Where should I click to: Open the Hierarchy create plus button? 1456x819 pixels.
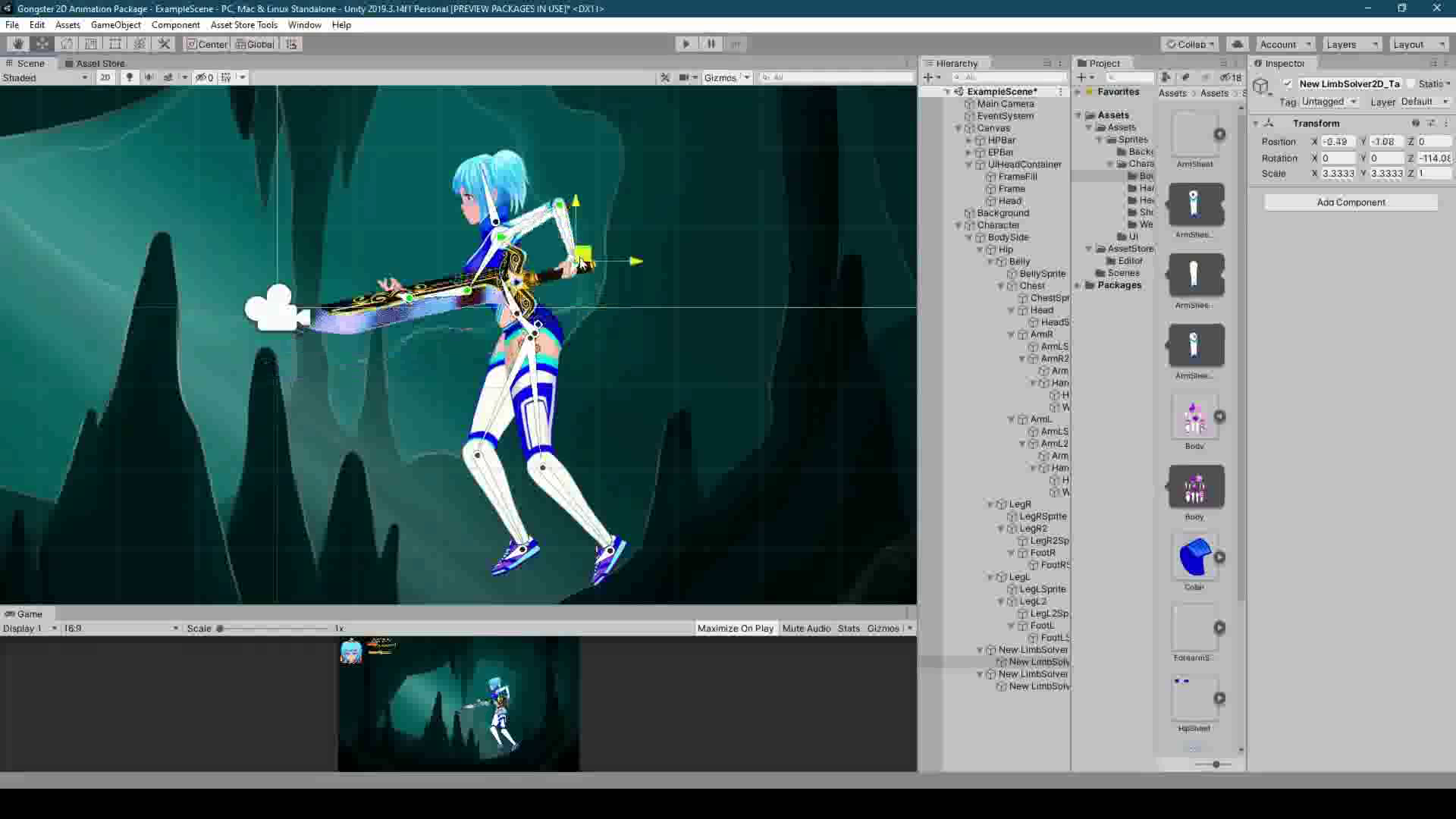point(931,77)
